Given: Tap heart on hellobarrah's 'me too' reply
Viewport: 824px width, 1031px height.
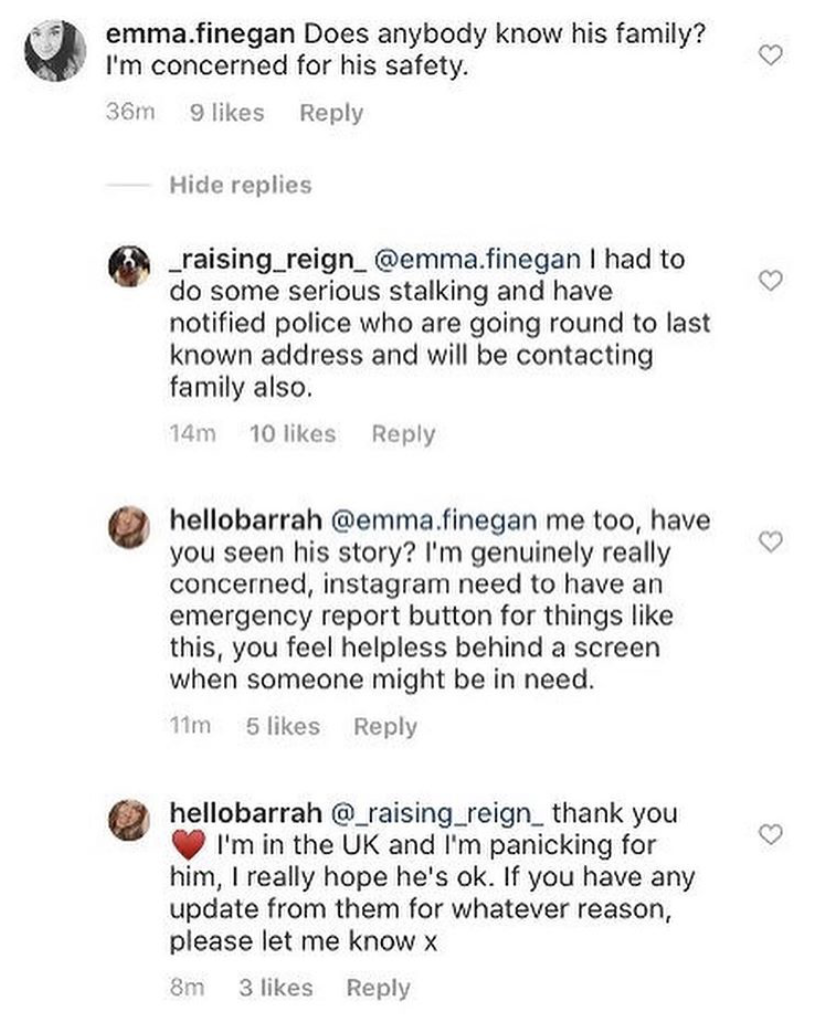Looking at the screenshot, I should click(x=771, y=542).
